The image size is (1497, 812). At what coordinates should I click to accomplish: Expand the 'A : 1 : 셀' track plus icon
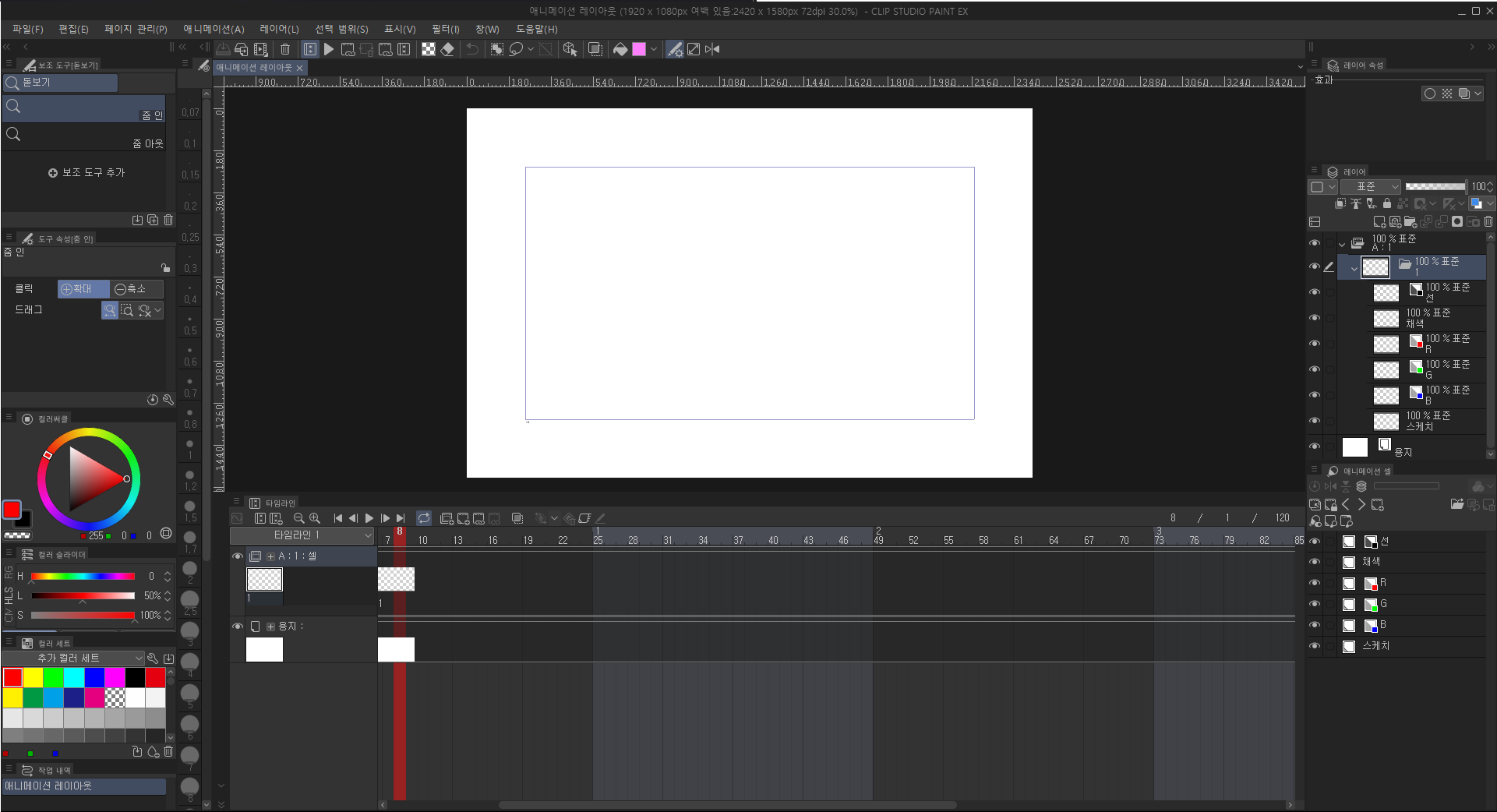(270, 556)
